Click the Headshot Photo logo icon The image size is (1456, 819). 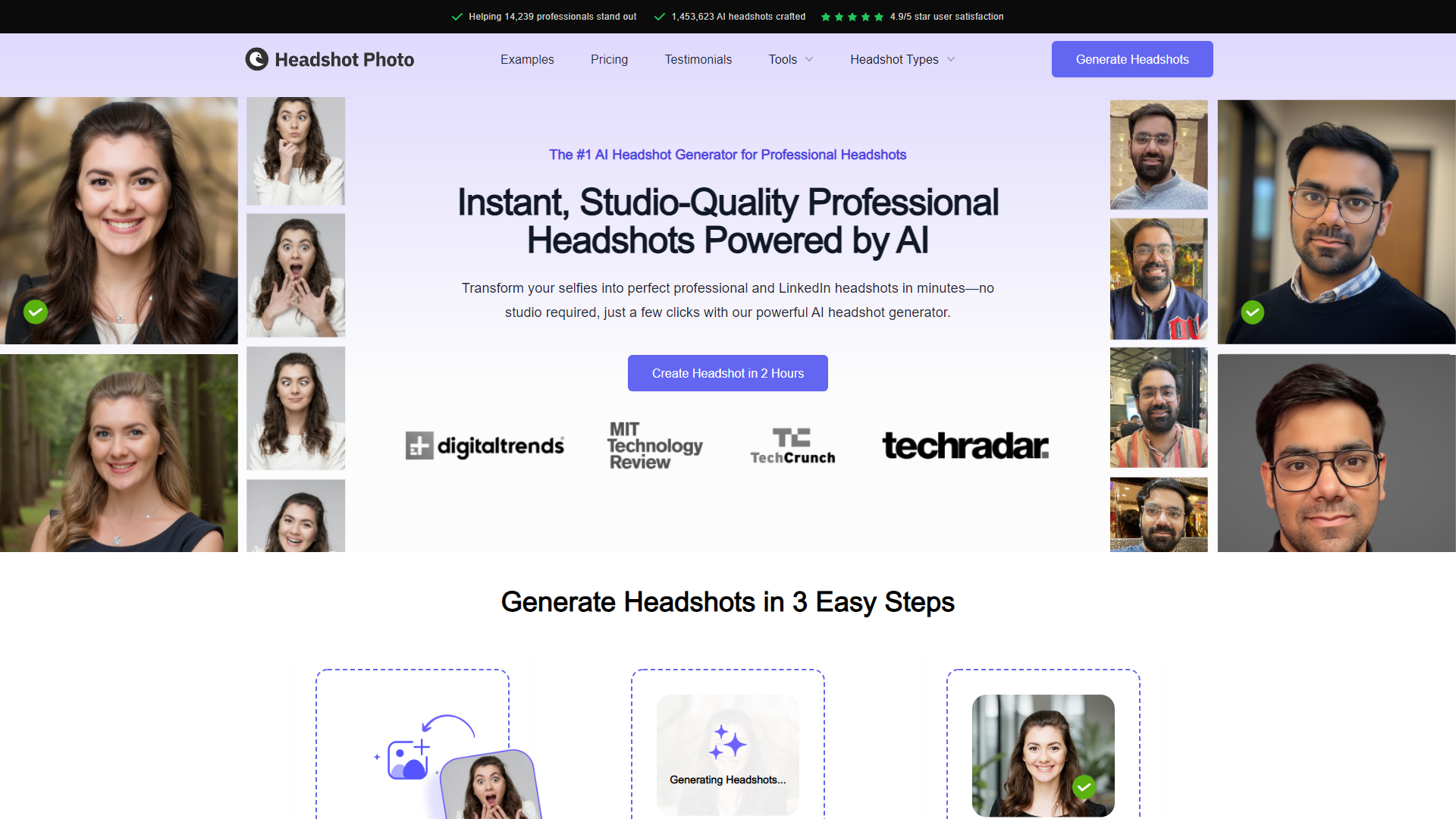click(256, 59)
